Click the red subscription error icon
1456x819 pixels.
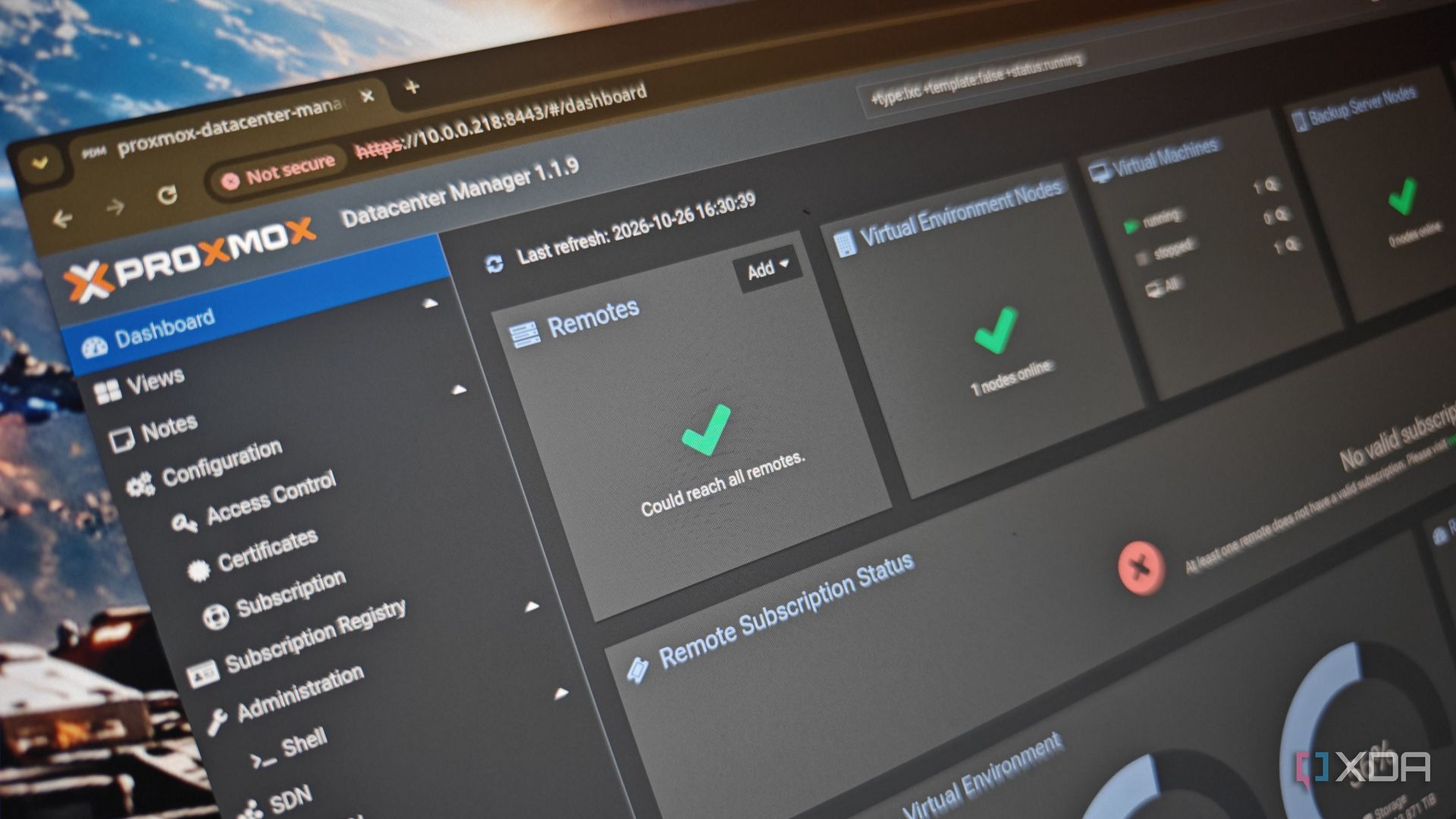point(1140,567)
